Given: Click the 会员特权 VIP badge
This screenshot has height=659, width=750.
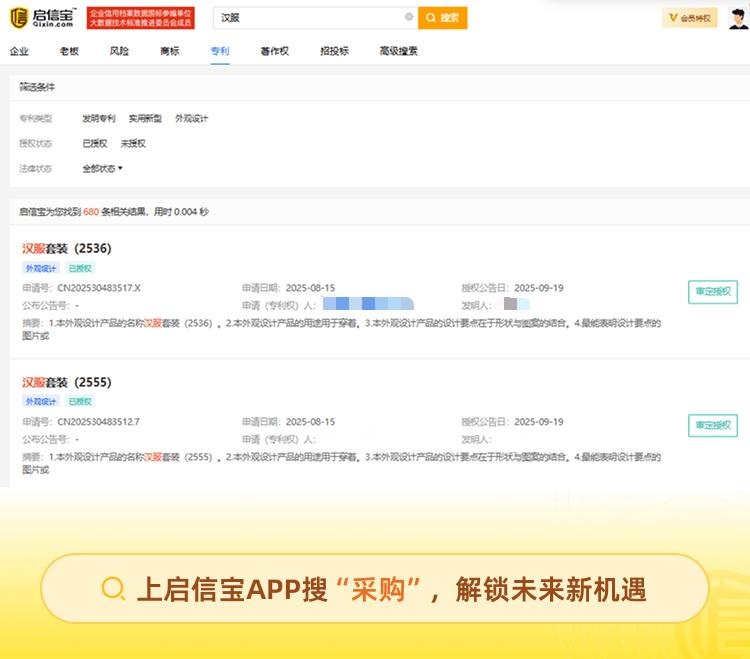Looking at the screenshot, I should 690,18.
